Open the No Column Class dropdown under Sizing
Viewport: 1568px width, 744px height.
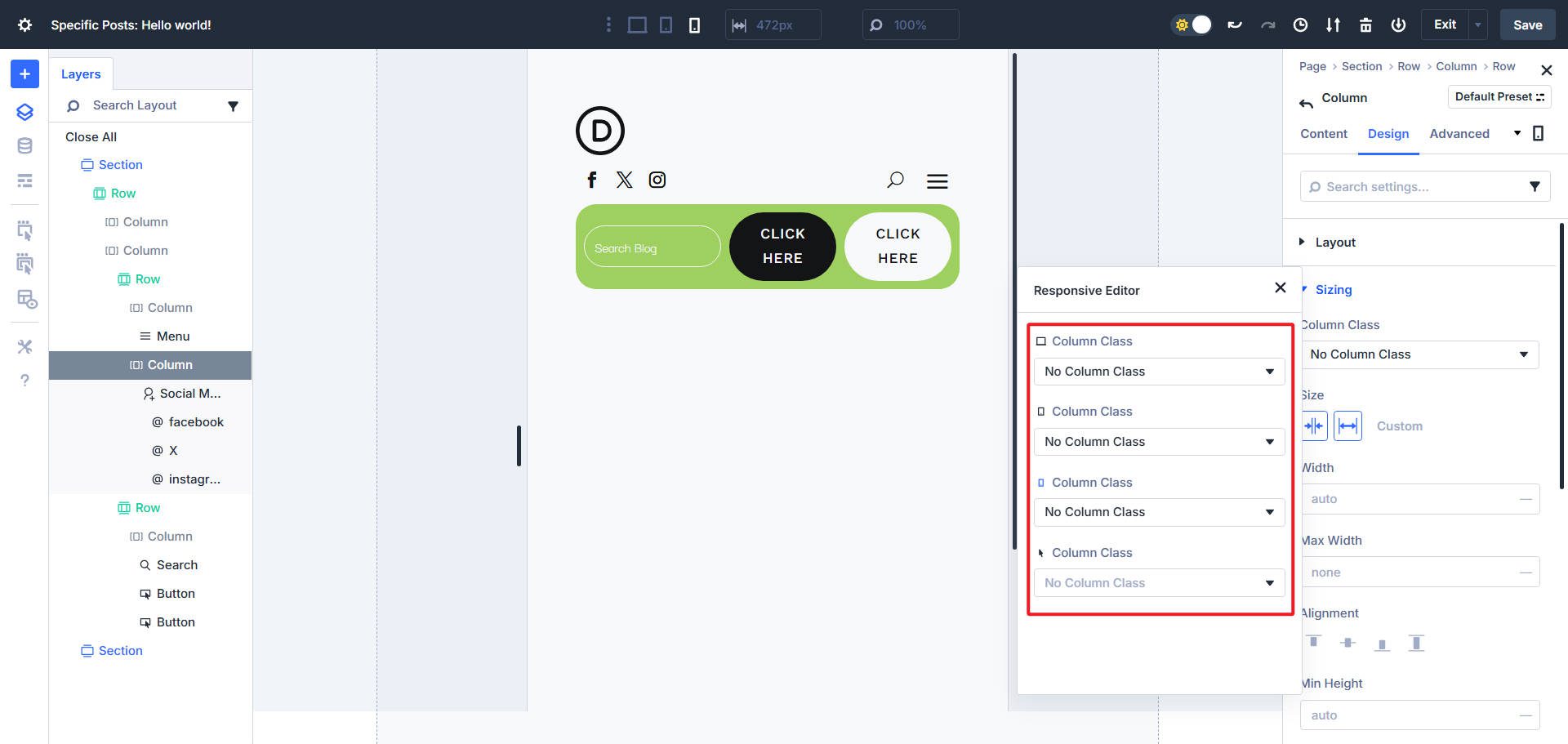pyautogui.click(x=1421, y=354)
